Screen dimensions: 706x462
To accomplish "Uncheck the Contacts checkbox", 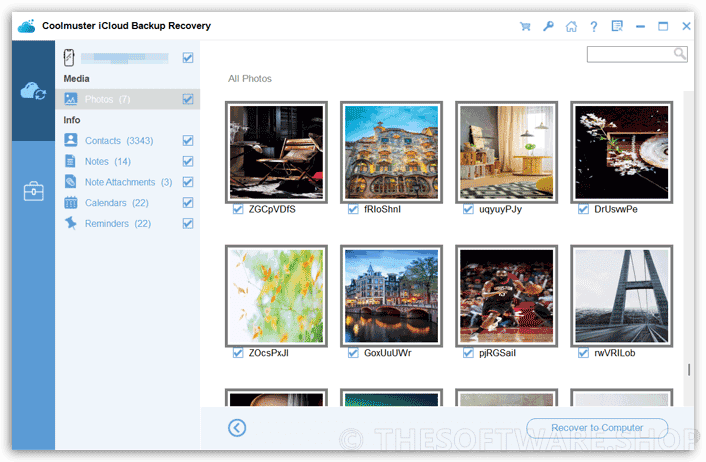I will point(188,140).
